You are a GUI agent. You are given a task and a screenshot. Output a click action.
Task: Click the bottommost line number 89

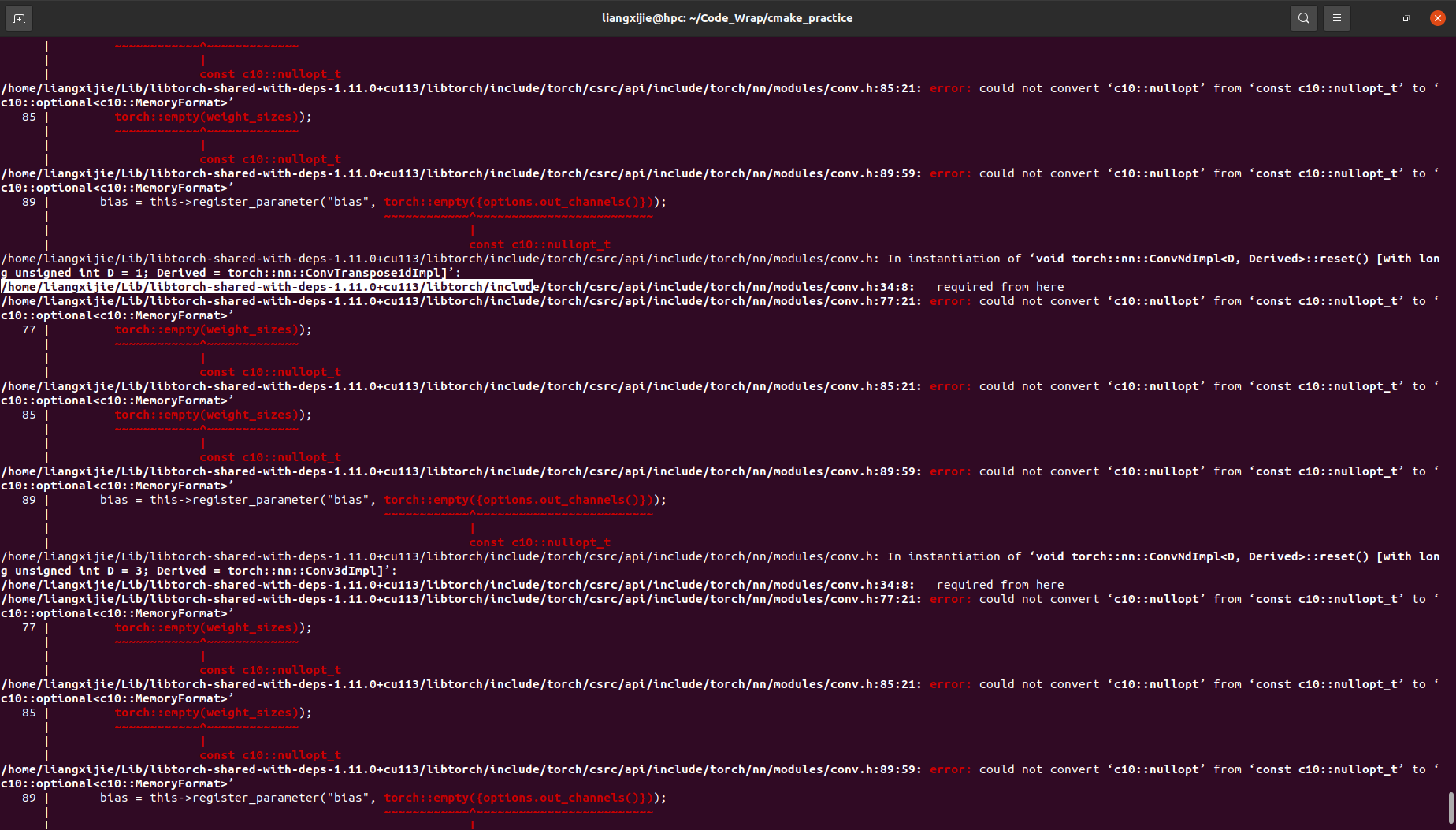[29, 798]
